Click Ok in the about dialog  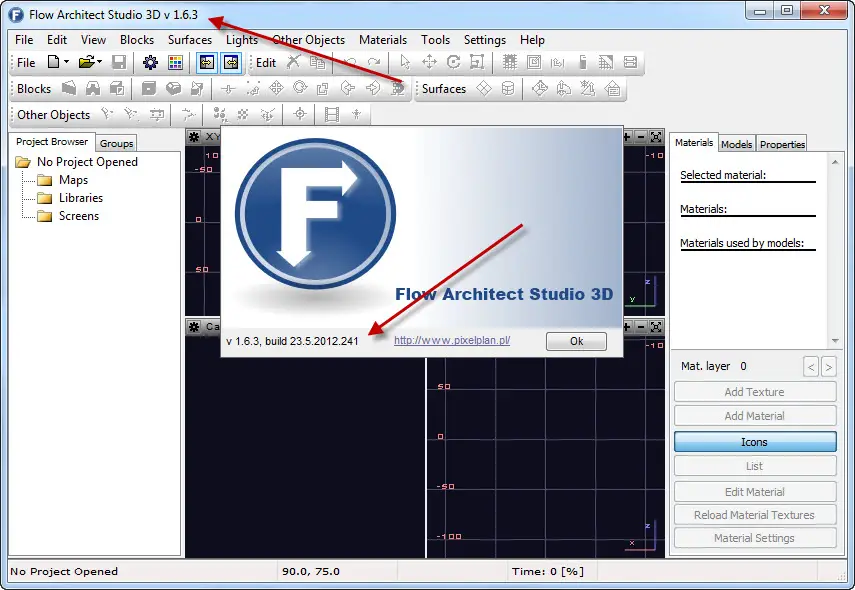point(576,341)
